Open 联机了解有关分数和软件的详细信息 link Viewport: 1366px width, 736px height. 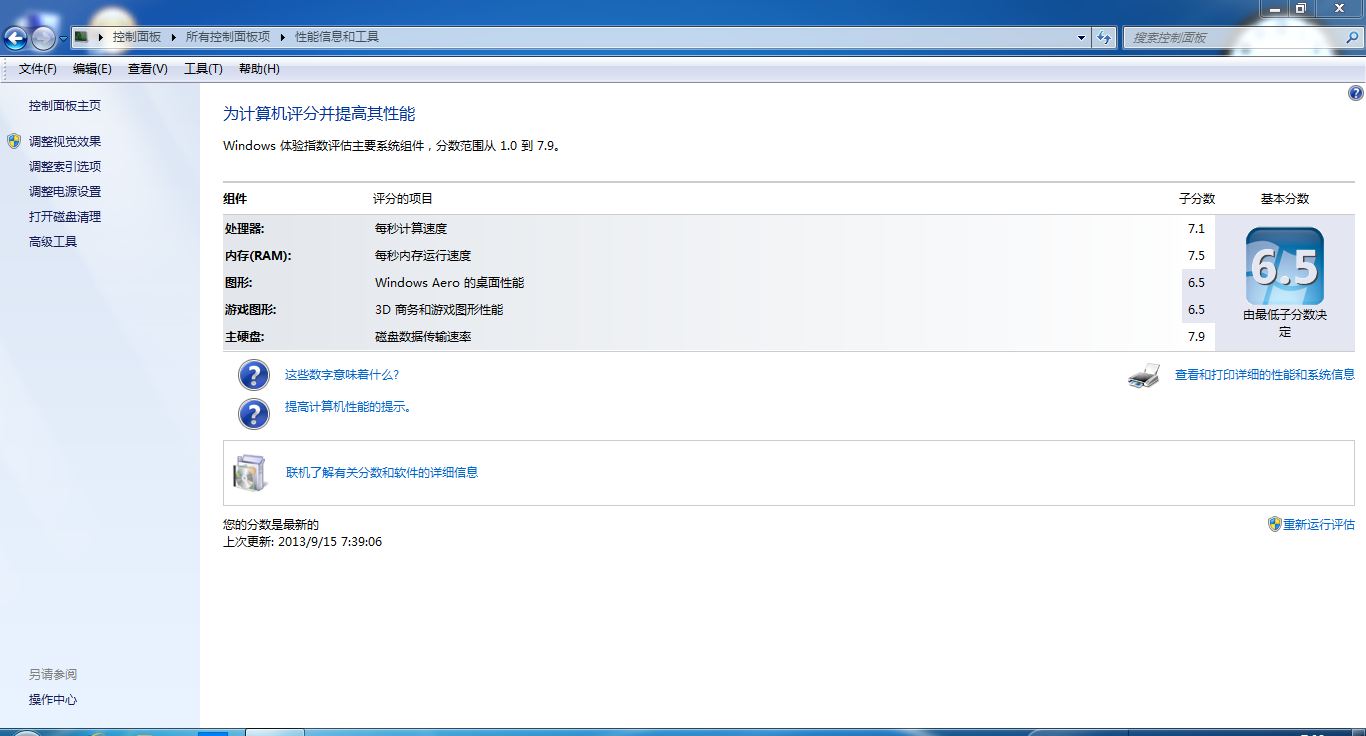click(382, 473)
